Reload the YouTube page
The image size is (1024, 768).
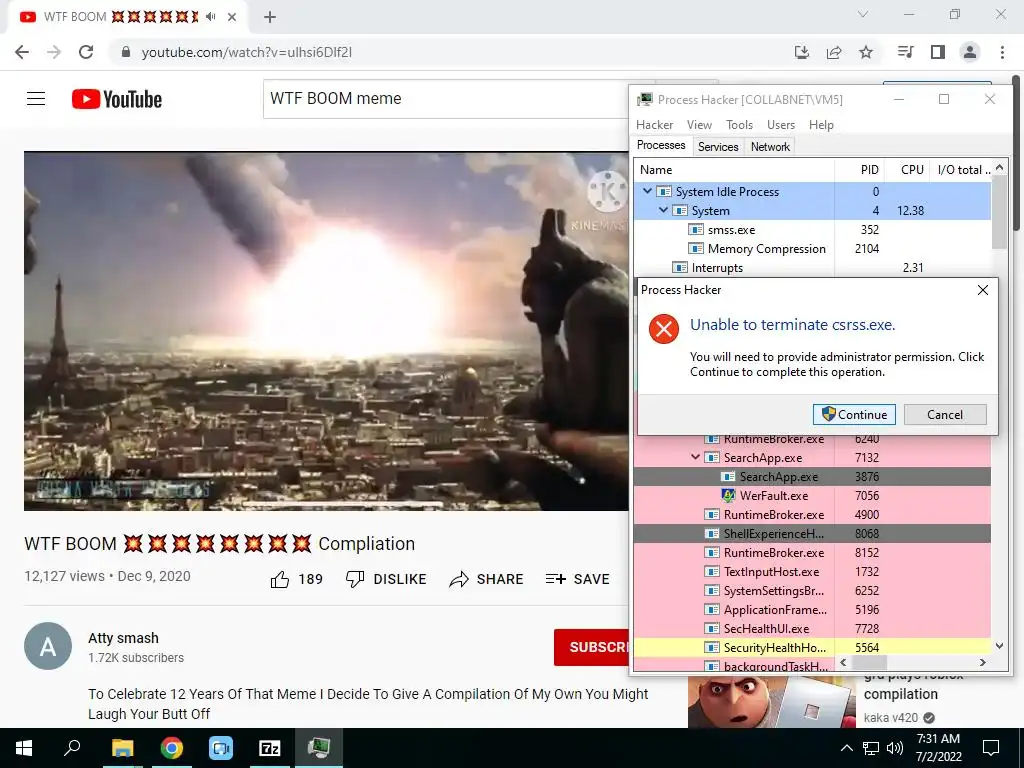[x=86, y=52]
